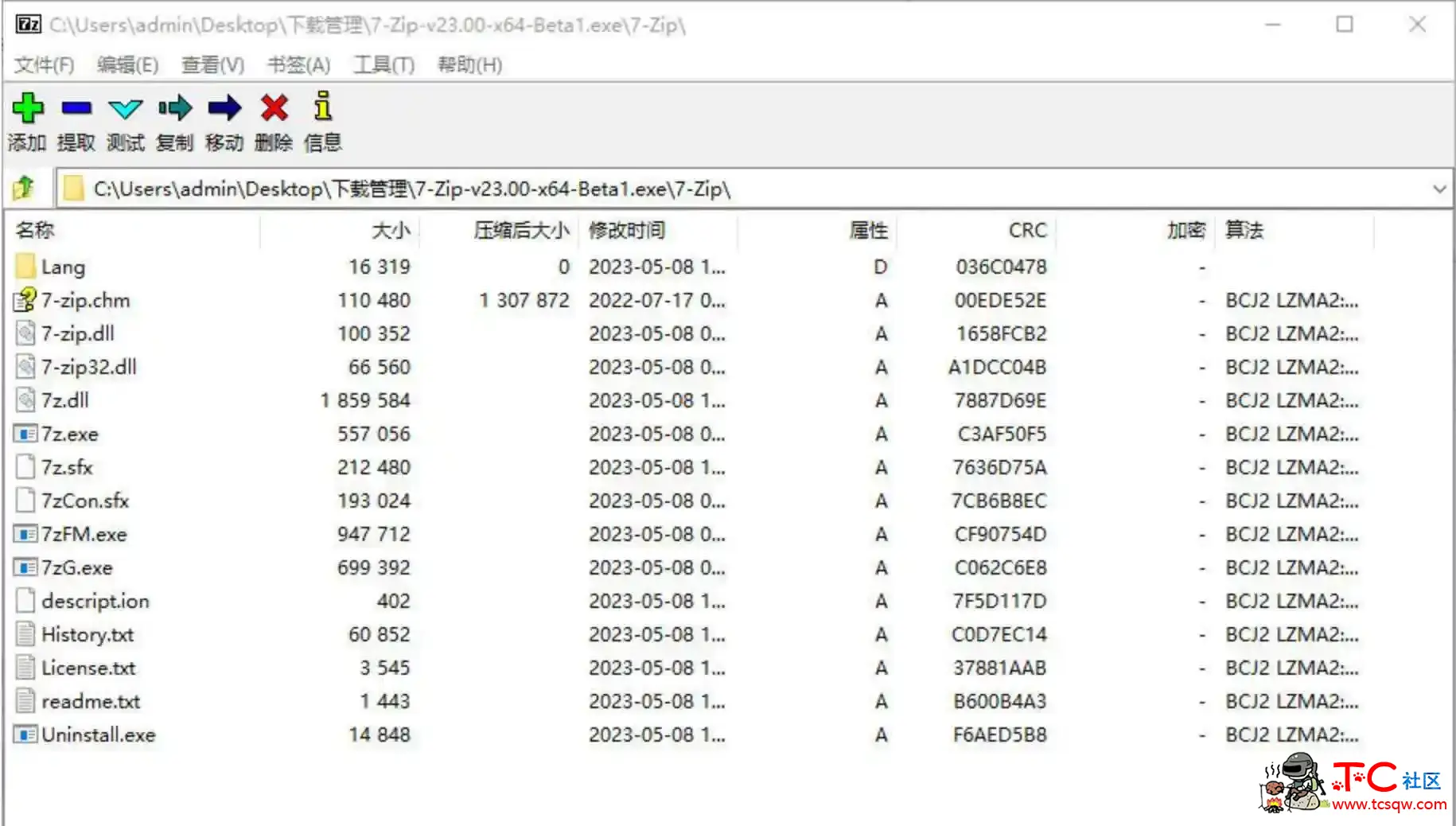This screenshot has height=826, width=1456.
Task: Click the red Delete (删除) X icon
Action: (274, 107)
